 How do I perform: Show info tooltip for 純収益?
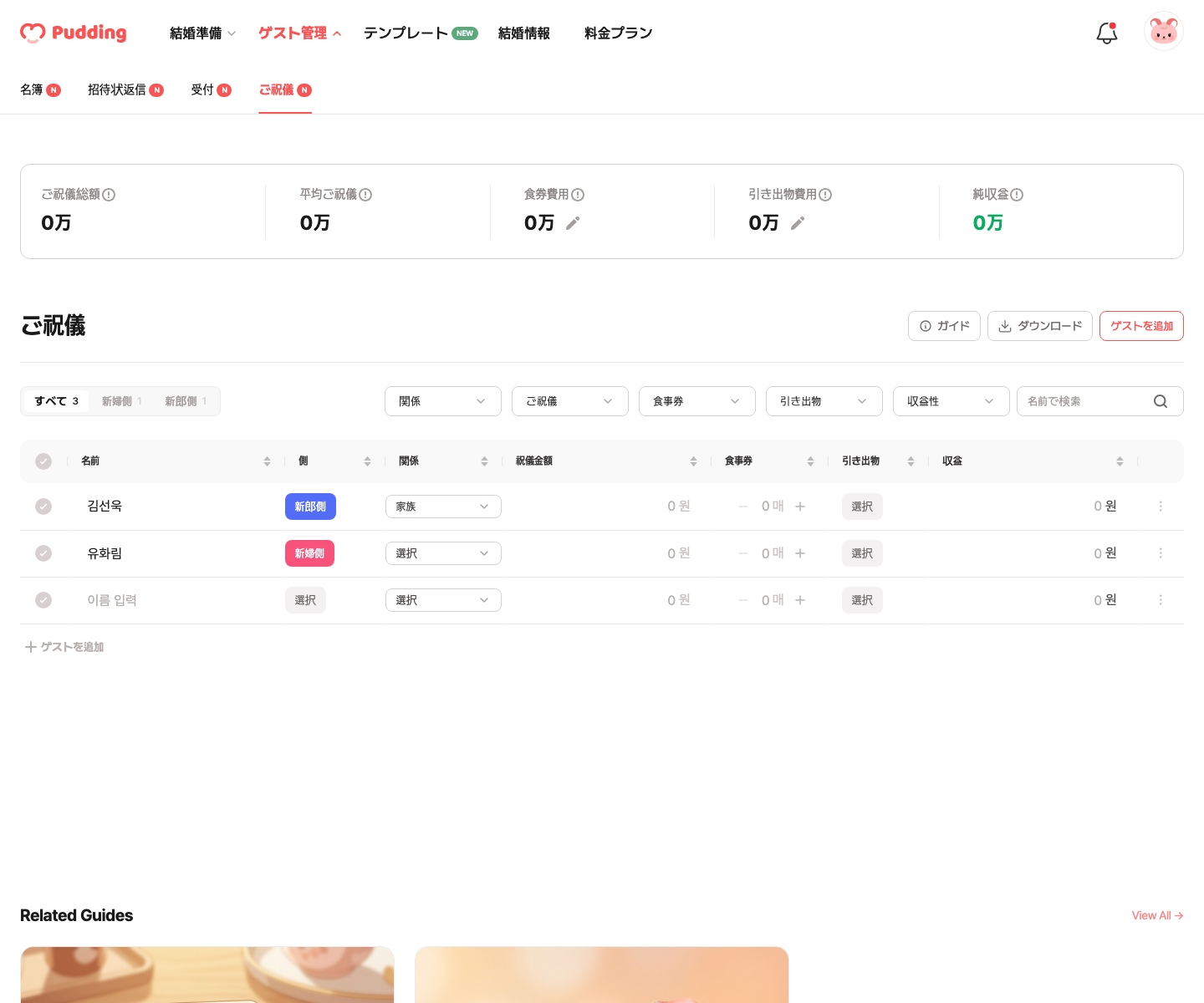coord(1017,195)
